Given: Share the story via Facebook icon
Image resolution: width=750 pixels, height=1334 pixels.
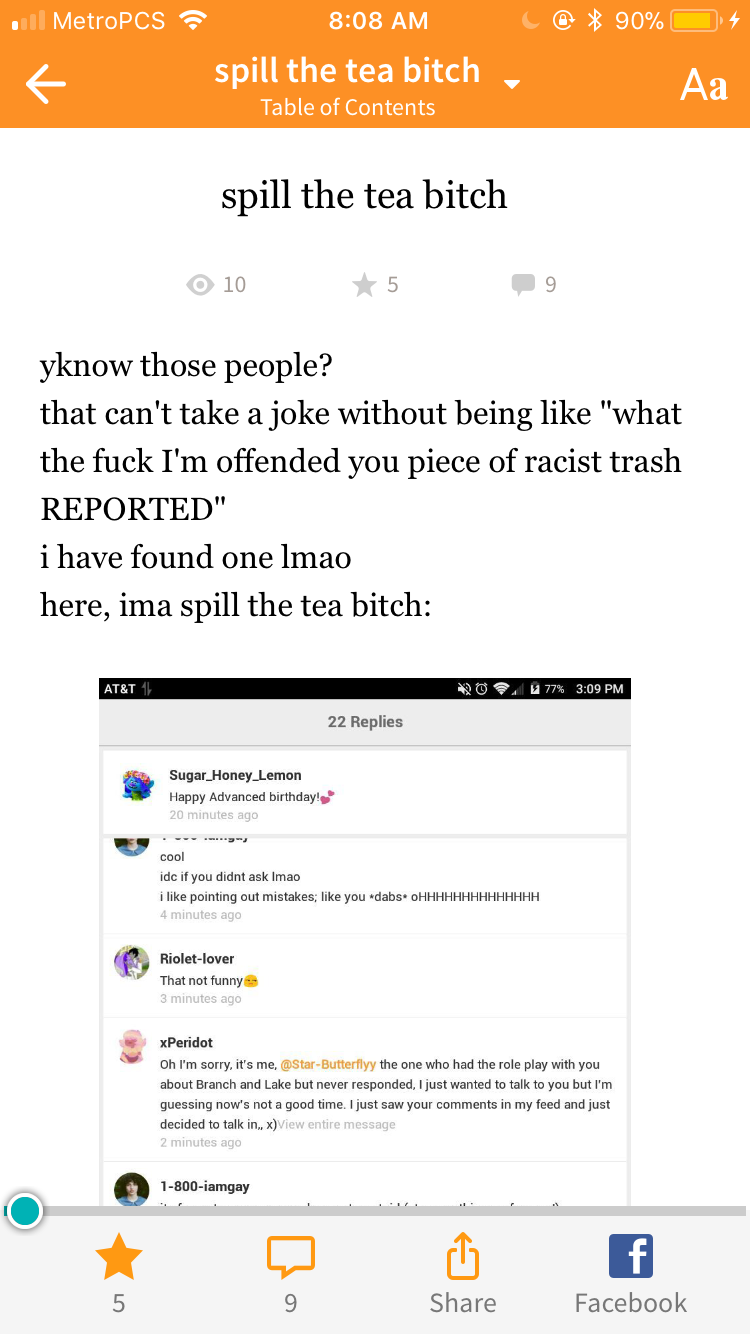Looking at the screenshot, I should coord(630,1256).
